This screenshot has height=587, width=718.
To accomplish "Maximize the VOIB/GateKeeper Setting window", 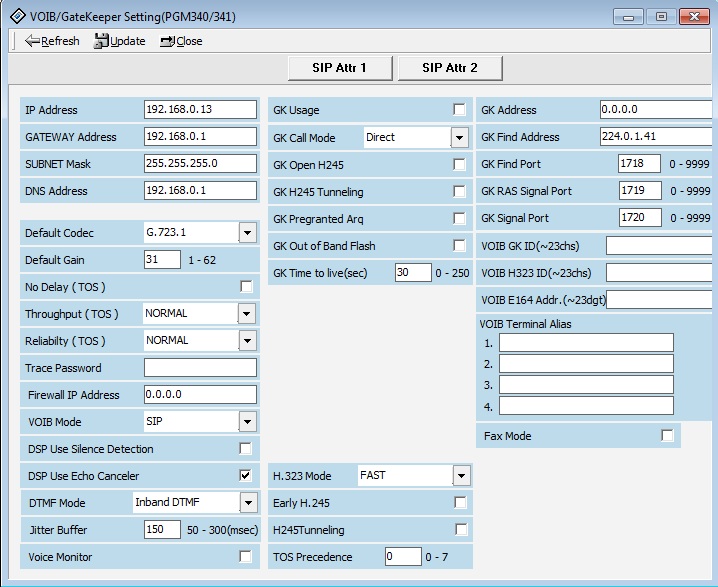I will tap(660, 16).
